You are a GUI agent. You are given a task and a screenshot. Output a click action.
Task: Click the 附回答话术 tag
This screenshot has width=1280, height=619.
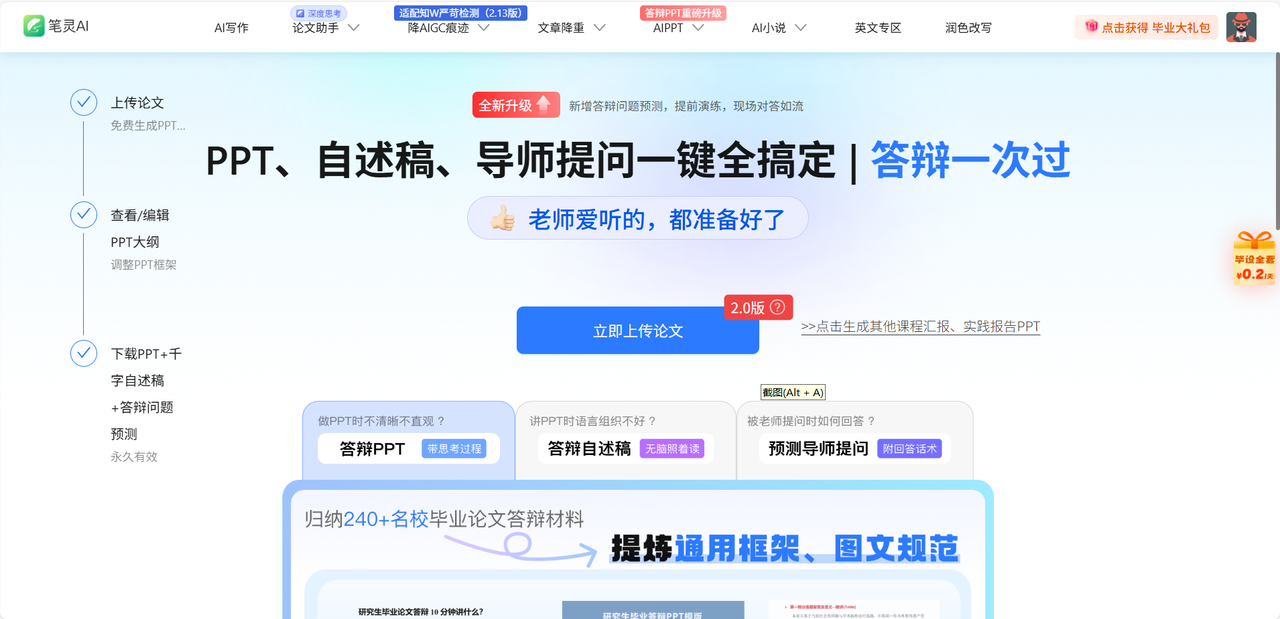tap(910, 449)
